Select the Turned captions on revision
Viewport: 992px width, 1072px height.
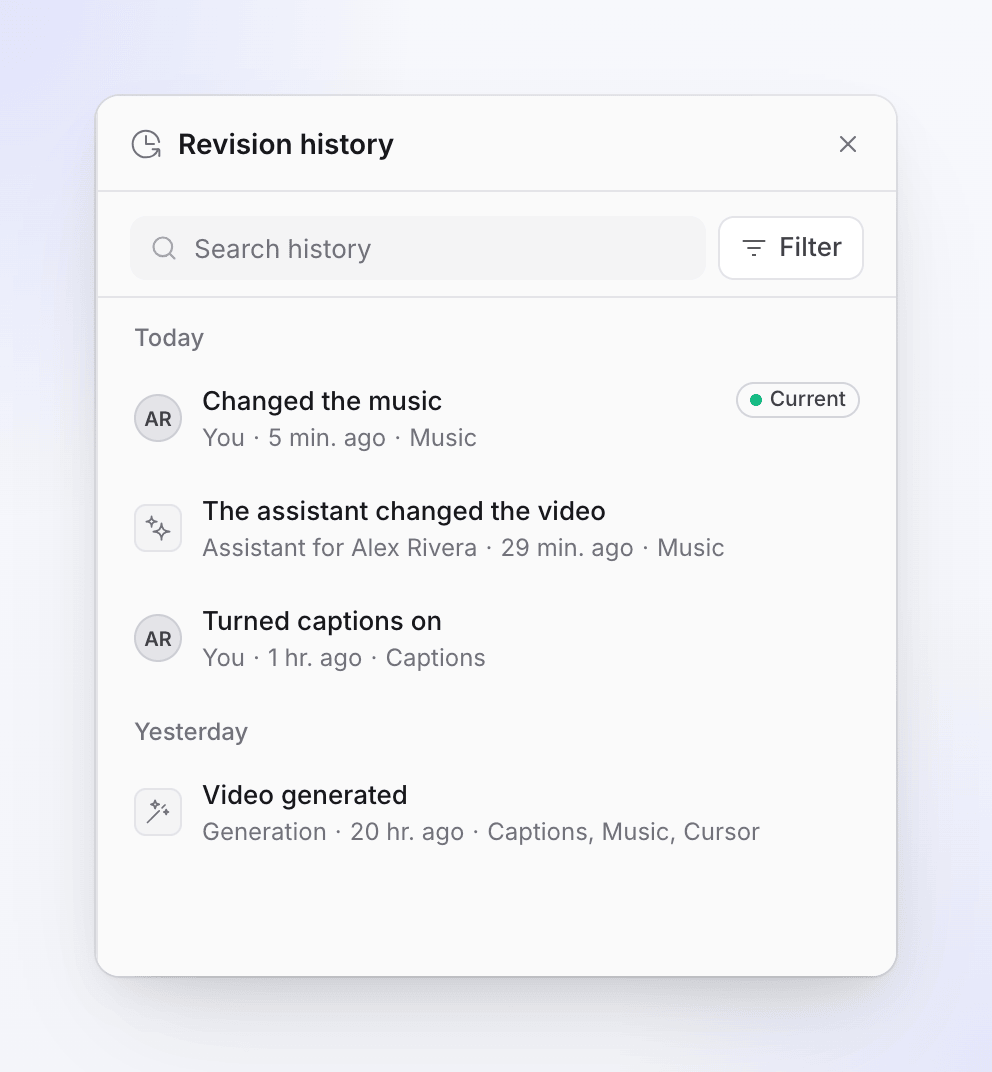pos(496,639)
